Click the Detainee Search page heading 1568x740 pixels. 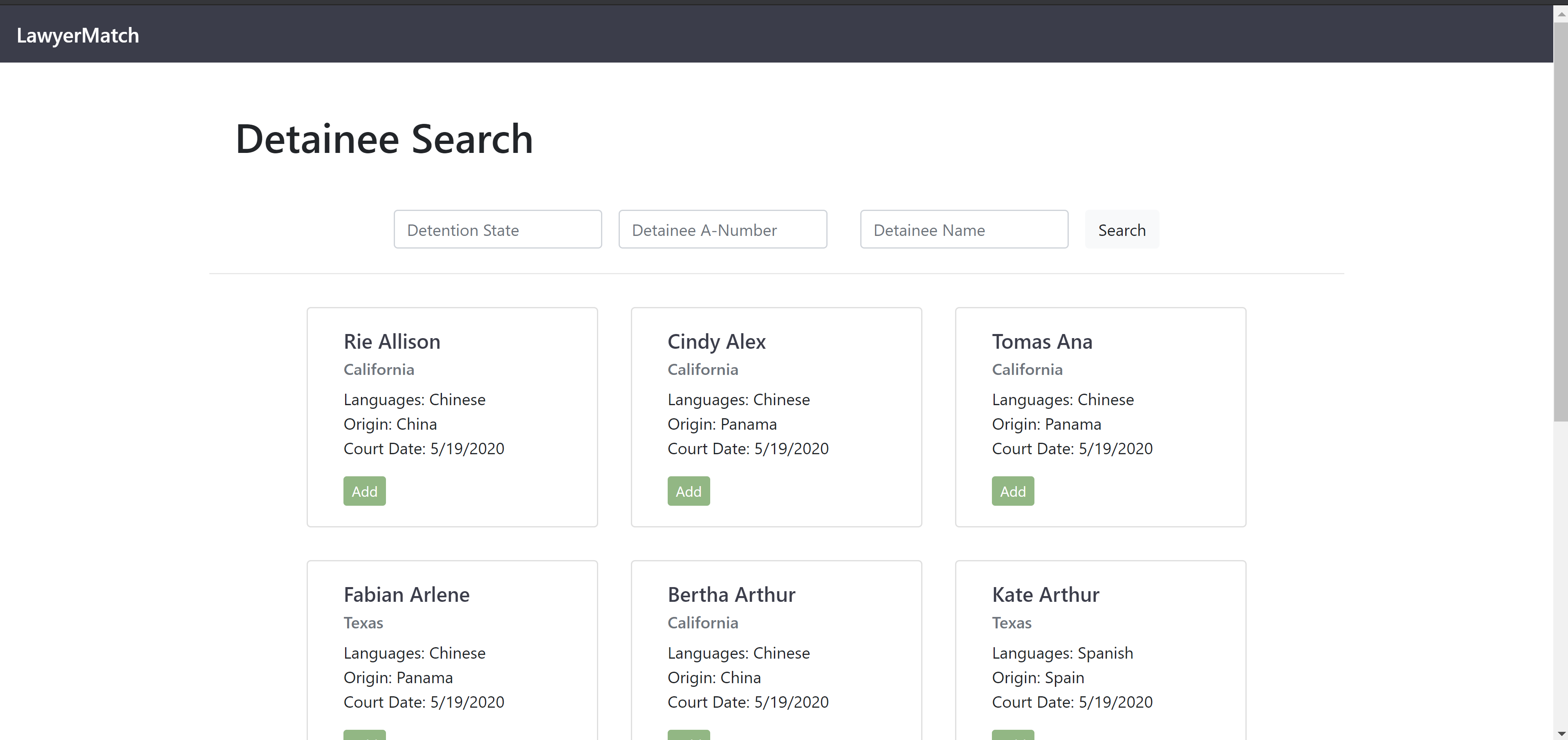[x=384, y=139]
